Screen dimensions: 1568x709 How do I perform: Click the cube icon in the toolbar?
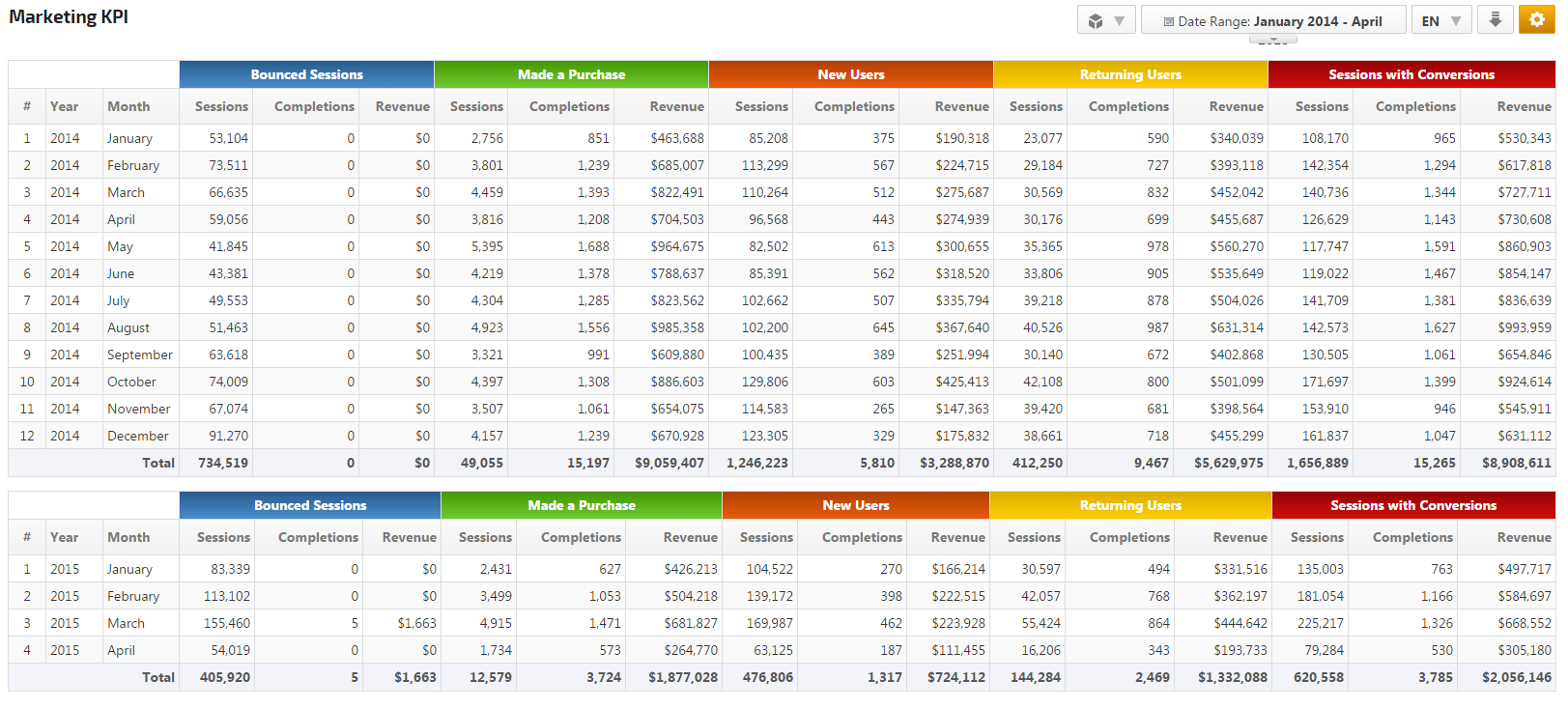pyautogui.click(x=1096, y=21)
